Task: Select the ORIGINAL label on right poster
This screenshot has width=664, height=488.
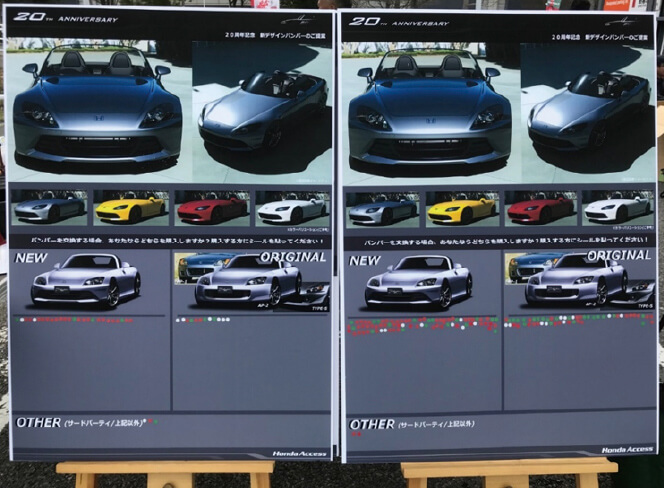Action: point(619,255)
